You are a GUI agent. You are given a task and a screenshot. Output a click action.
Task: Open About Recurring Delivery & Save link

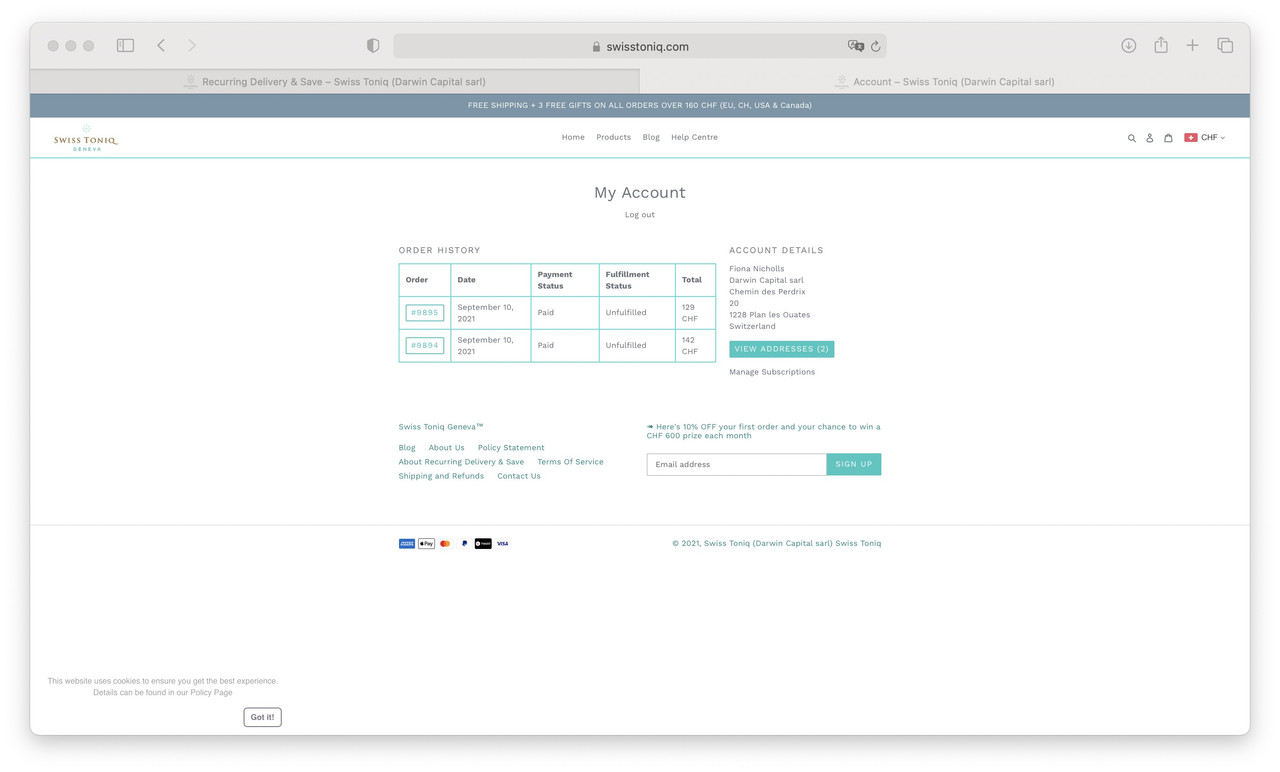click(461, 462)
